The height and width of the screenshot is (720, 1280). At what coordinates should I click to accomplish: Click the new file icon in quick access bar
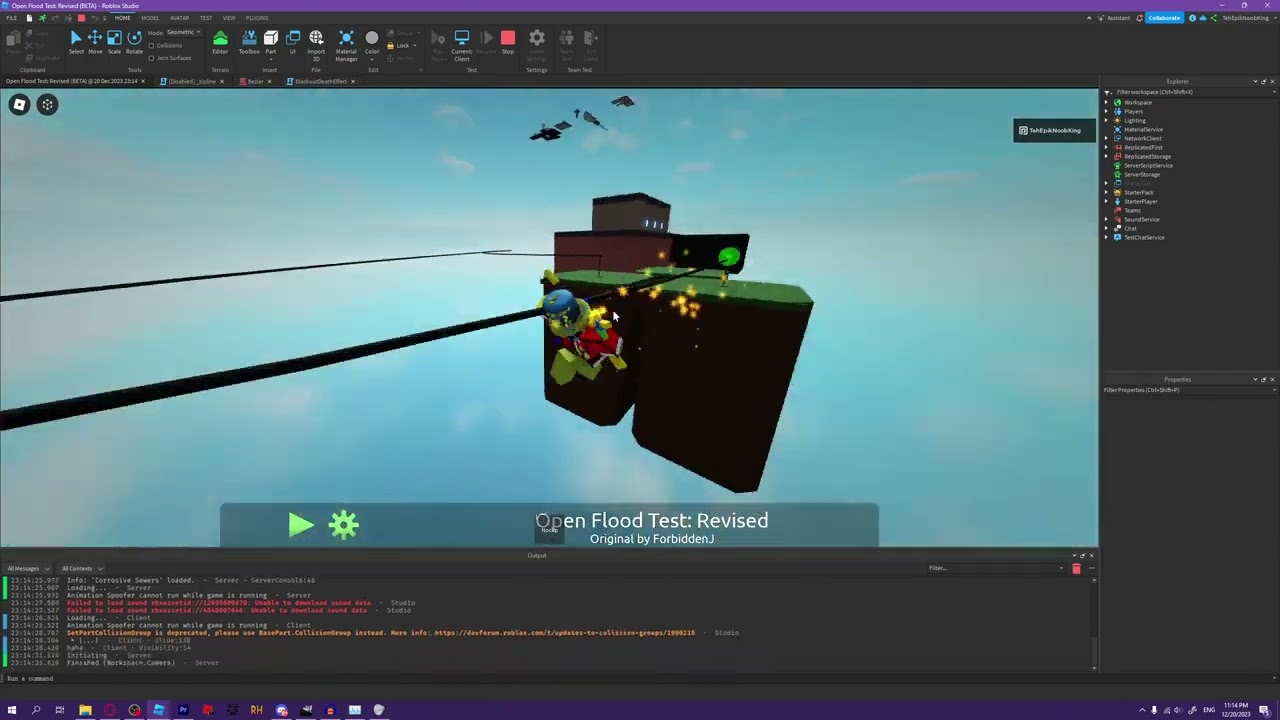[29, 18]
